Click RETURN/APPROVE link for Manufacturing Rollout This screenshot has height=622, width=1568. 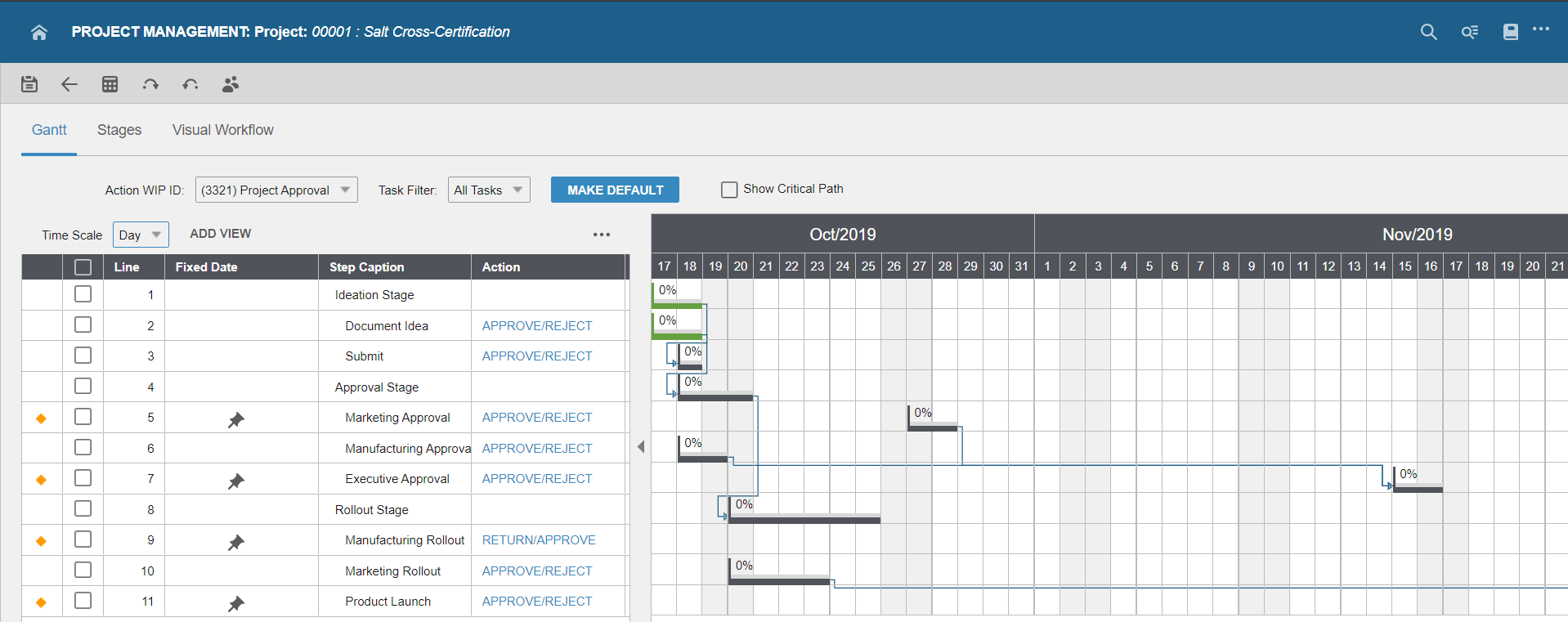[x=539, y=540]
